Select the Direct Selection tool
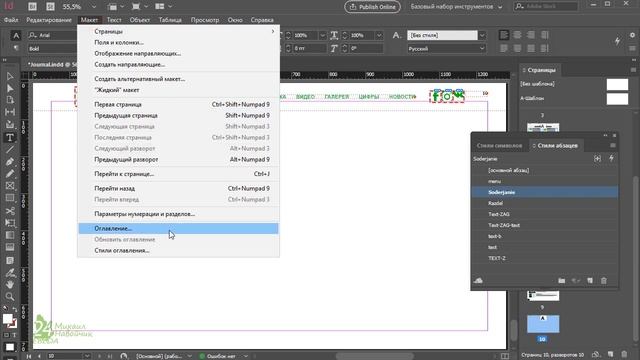This screenshot has height=360, width=640. (x=10, y=88)
